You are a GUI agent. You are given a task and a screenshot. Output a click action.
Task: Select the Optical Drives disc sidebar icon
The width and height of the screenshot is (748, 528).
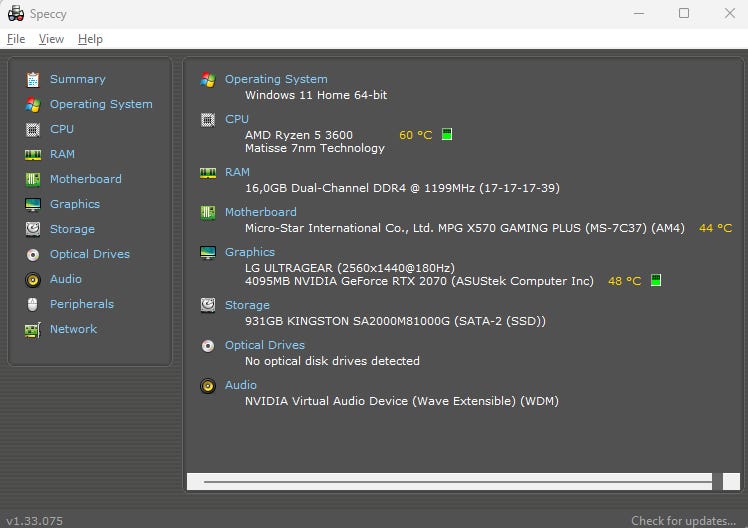point(33,254)
